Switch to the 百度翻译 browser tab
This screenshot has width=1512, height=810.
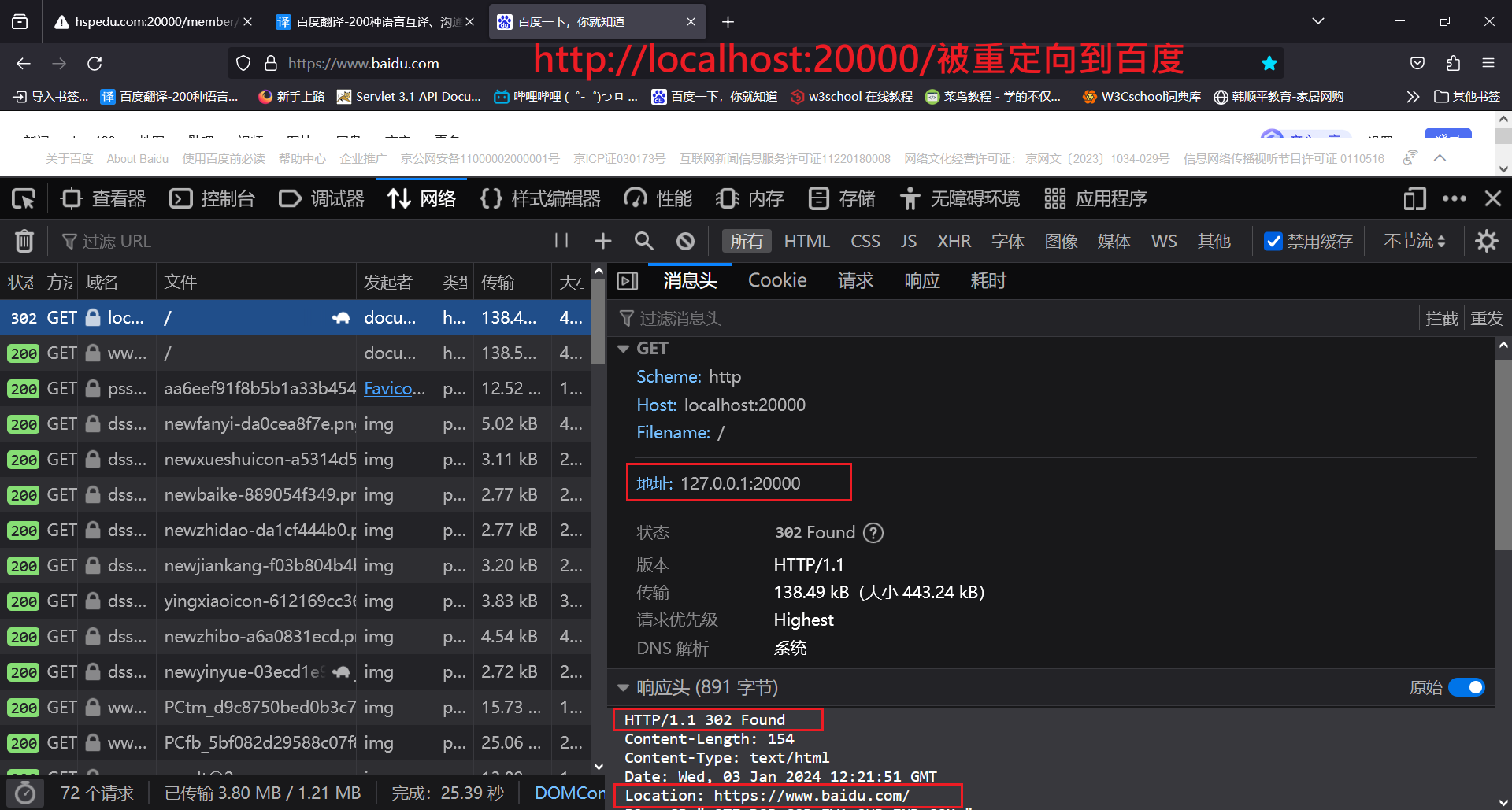tap(375, 22)
